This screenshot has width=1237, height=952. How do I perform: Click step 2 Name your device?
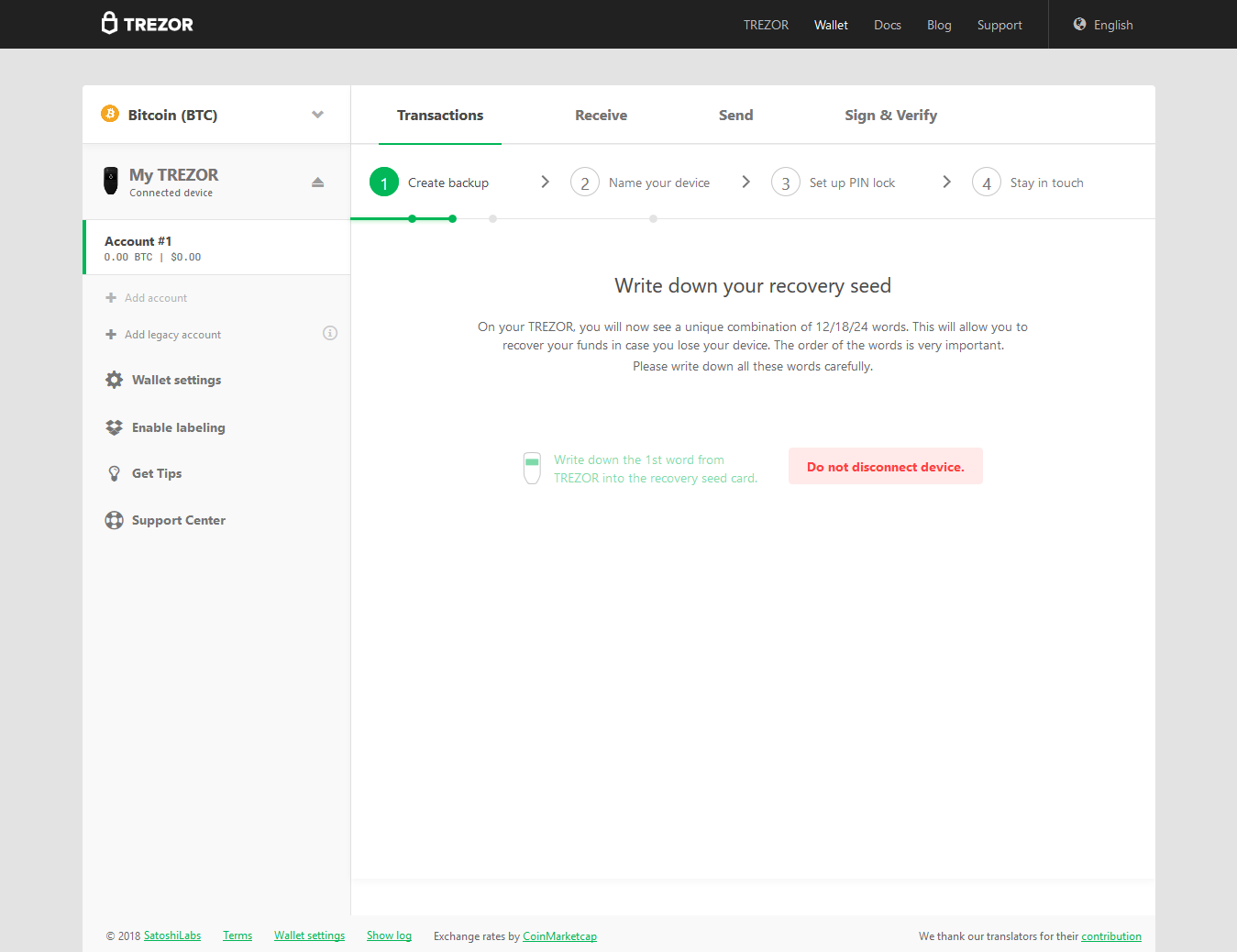658,183
